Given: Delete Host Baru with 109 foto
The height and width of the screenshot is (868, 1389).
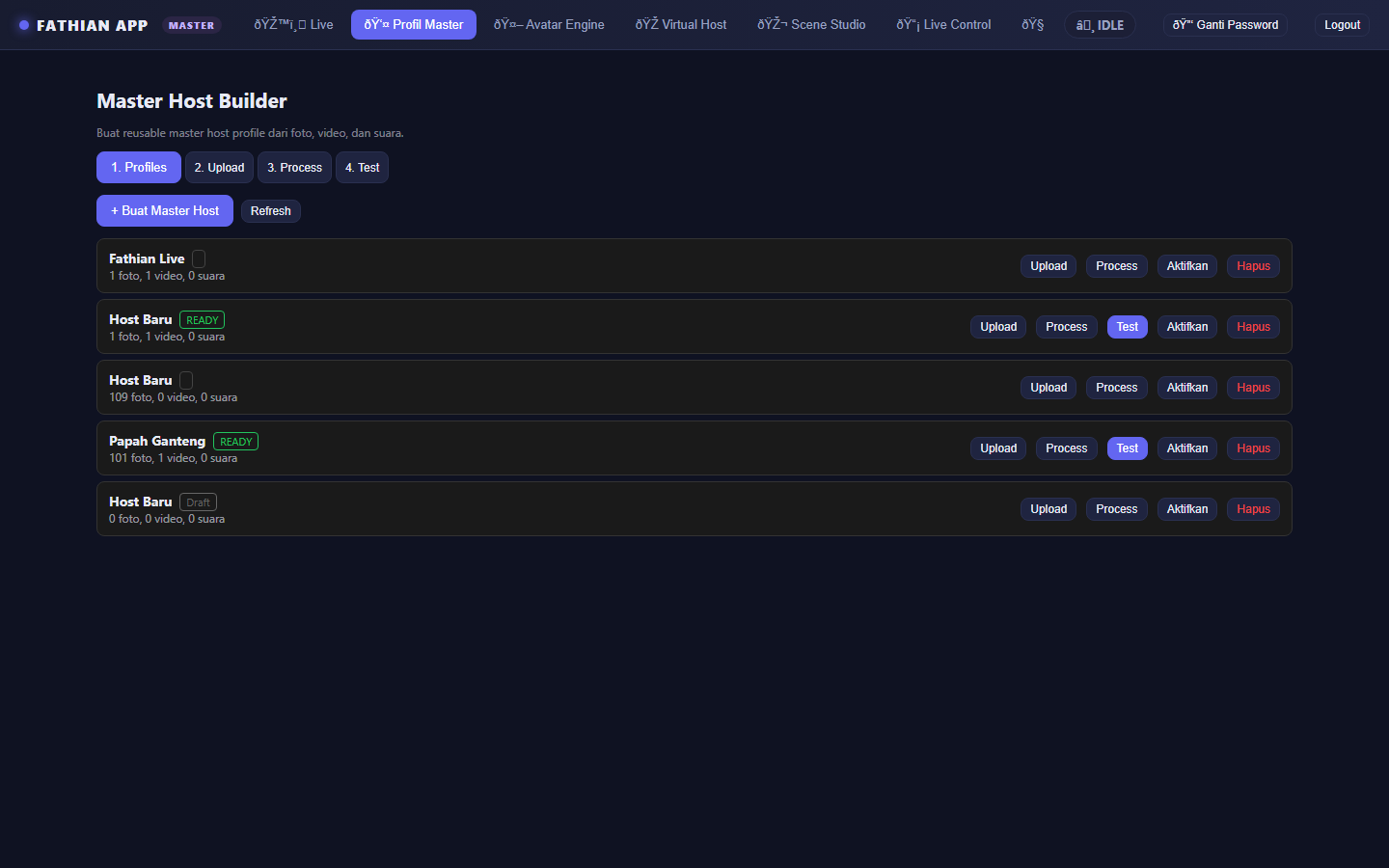Looking at the screenshot, I should (1254, 388).
